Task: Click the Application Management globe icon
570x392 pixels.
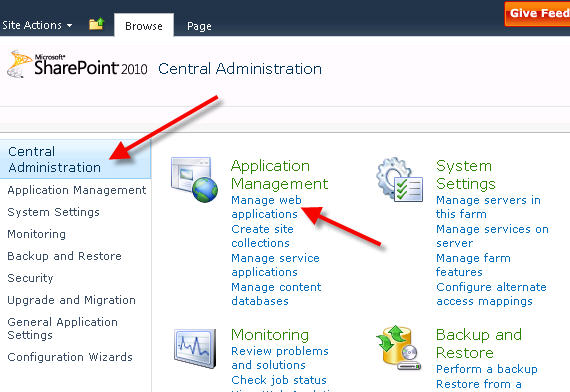Action: [x=194, y=180]
